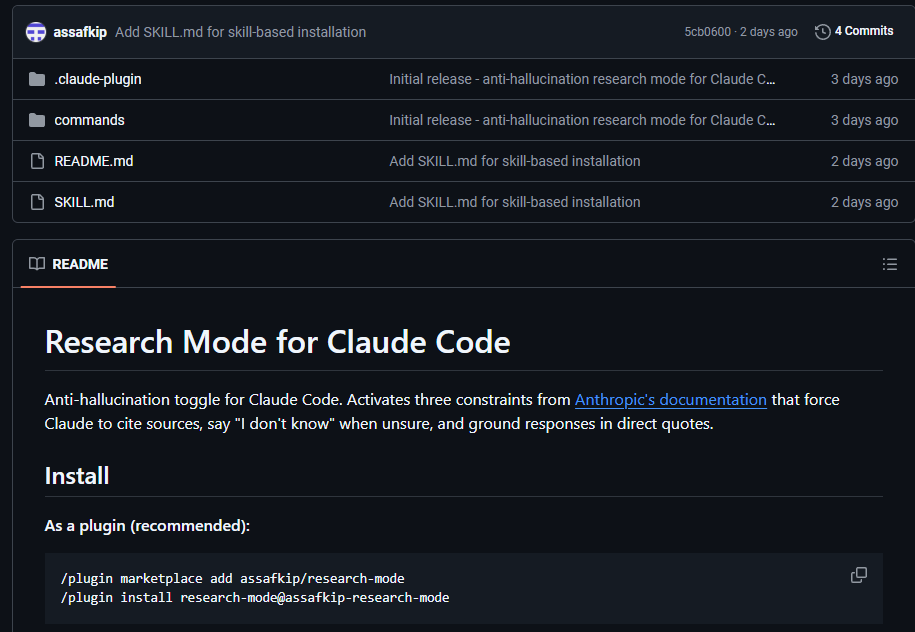Click the commit history clock icon
The image size is (915, 632).
[x=822, y=32]
